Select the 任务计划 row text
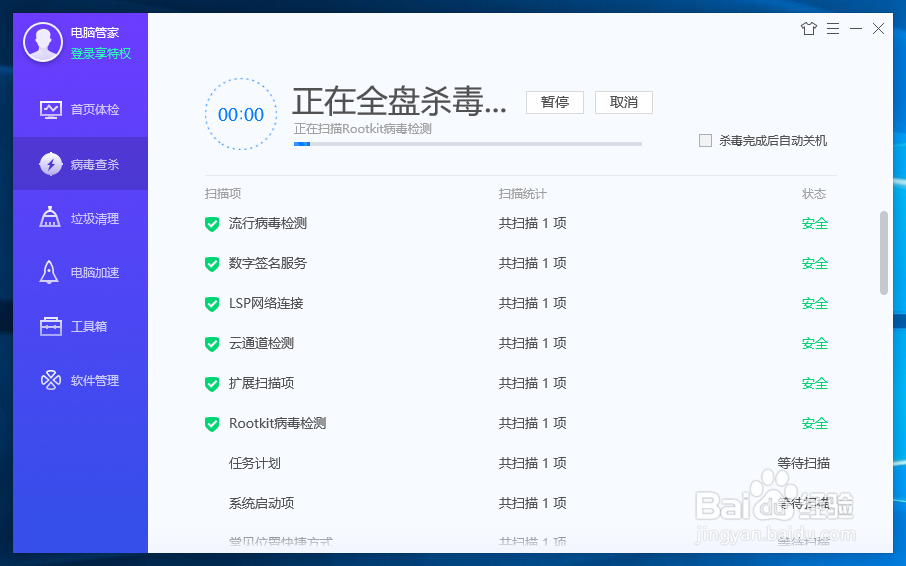The height and width of the screenshot is (566, 906). [255, 463]
